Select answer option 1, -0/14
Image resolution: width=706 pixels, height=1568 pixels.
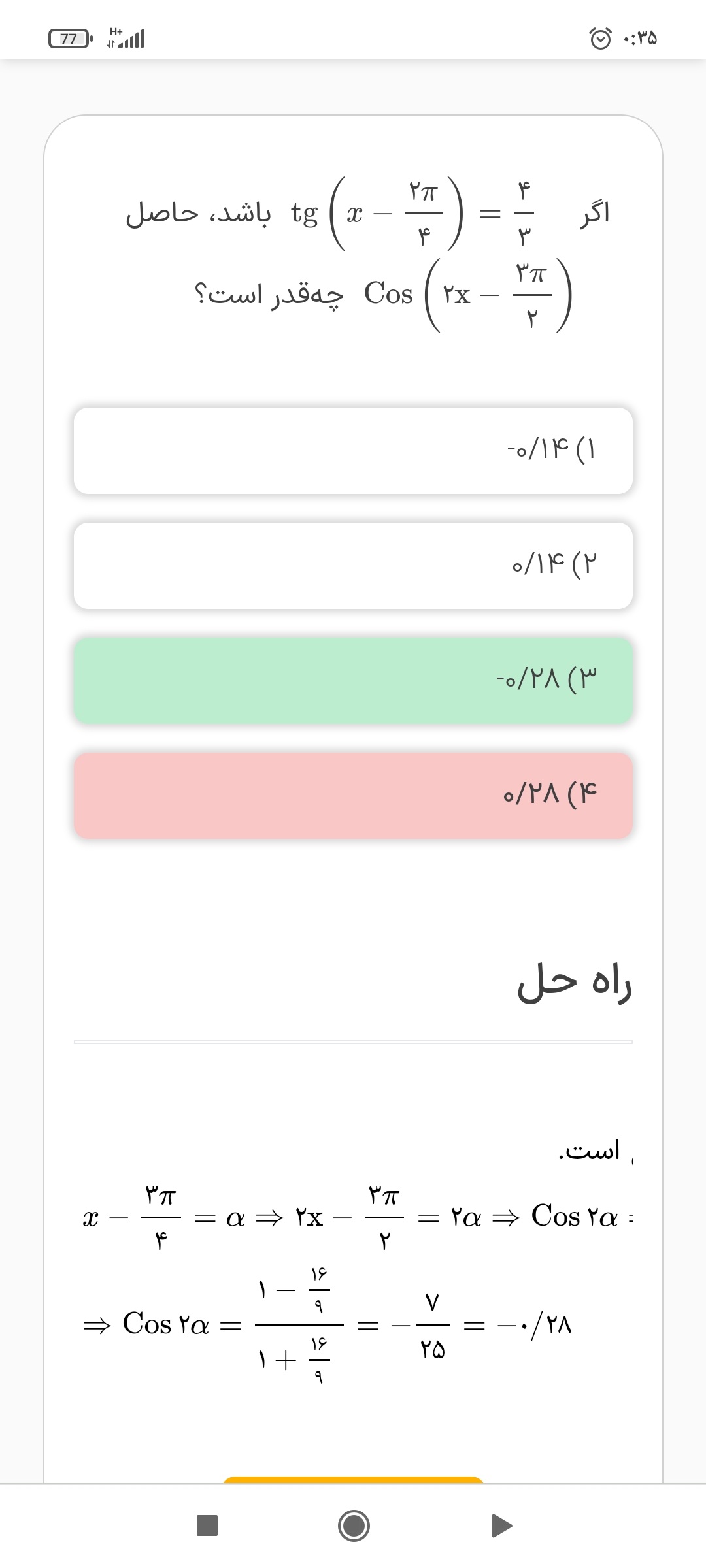click(353, 451)
